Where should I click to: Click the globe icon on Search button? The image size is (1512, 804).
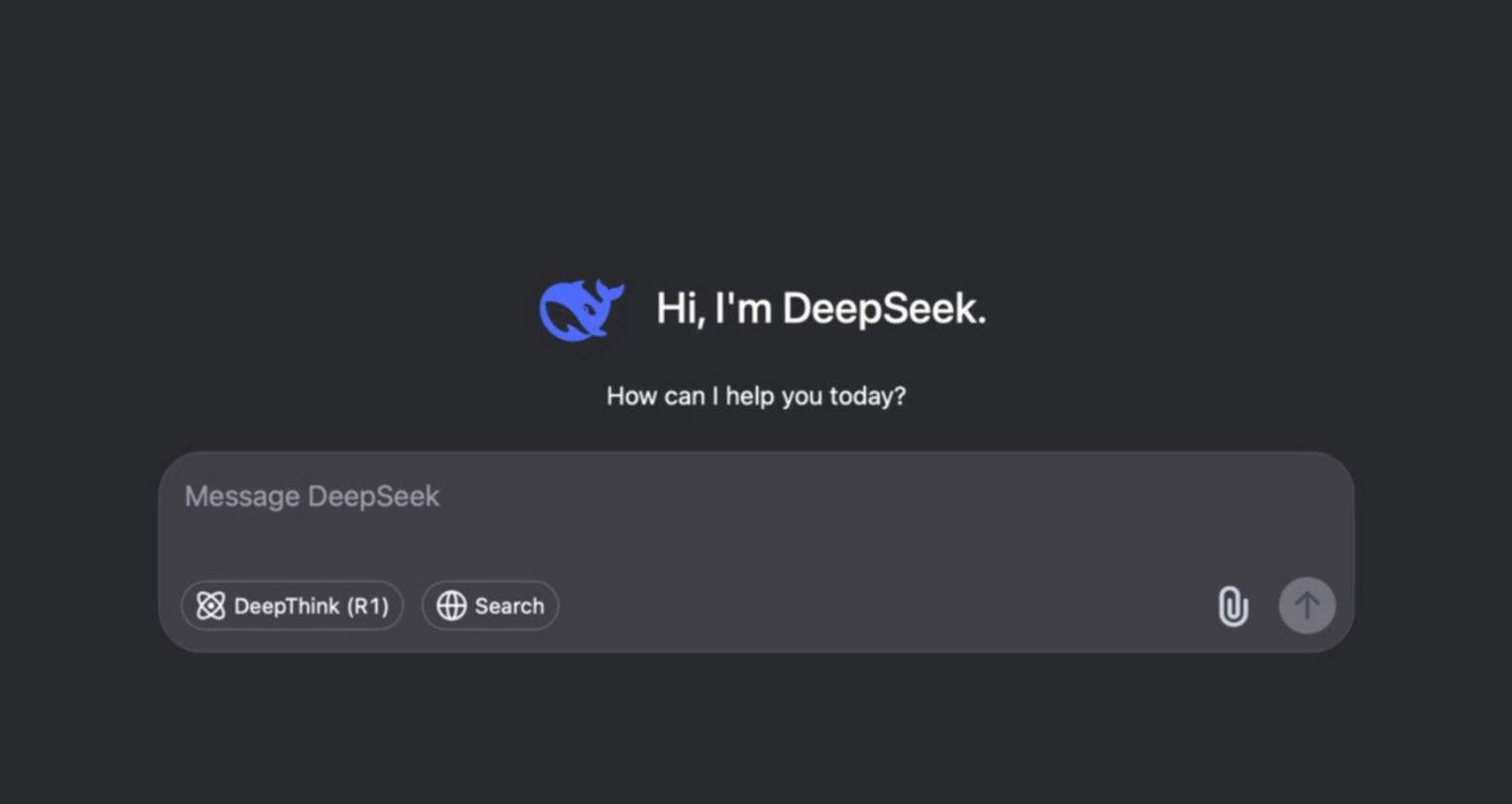pyautogui.click(x=452, y=605)
